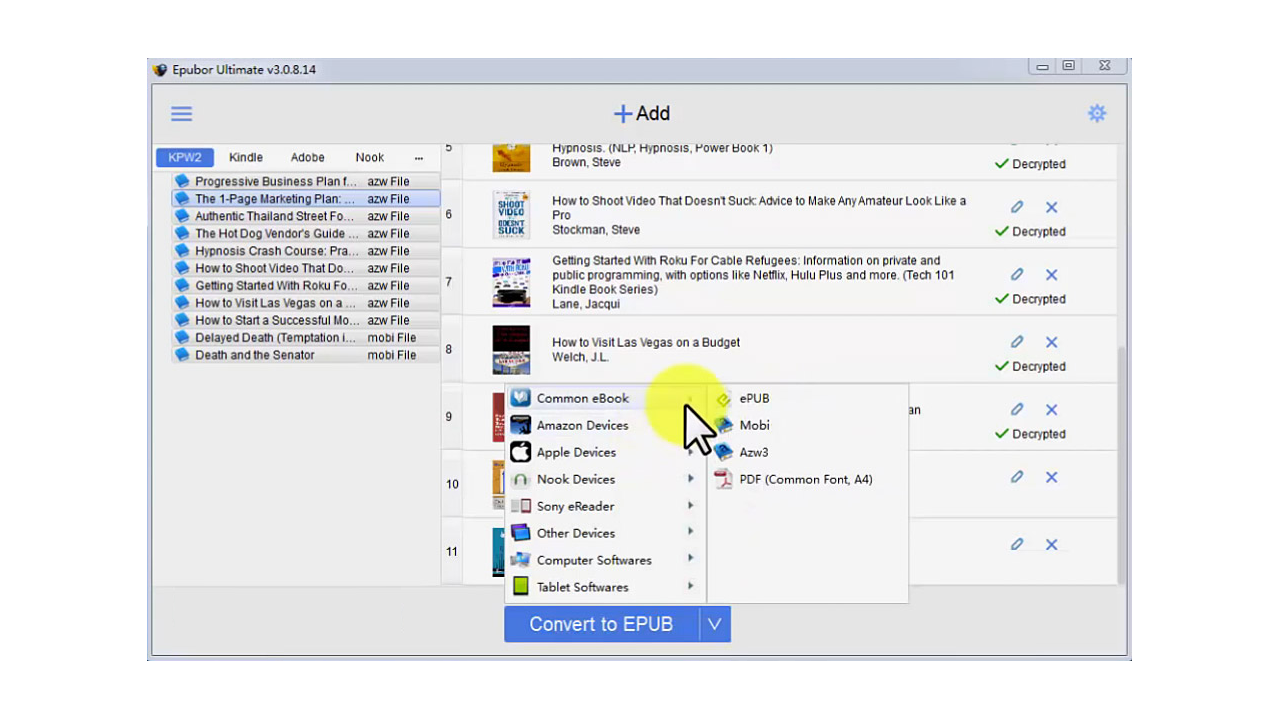Screen dimensions: 1280x720
Task: Select How to Start a Successful file
Action: [306, 320]
